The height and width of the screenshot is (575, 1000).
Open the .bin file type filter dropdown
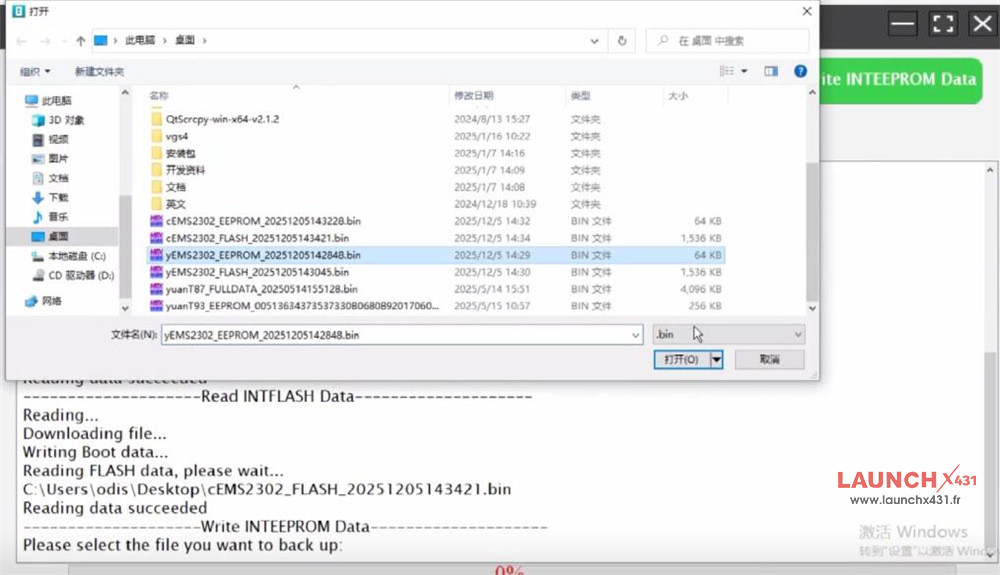(728, 334)
